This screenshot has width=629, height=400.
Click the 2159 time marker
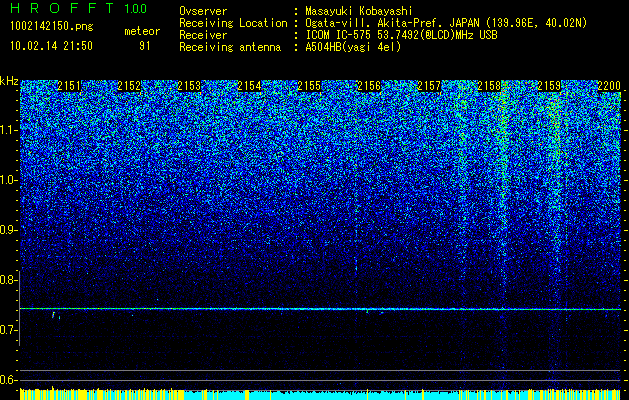549,86
